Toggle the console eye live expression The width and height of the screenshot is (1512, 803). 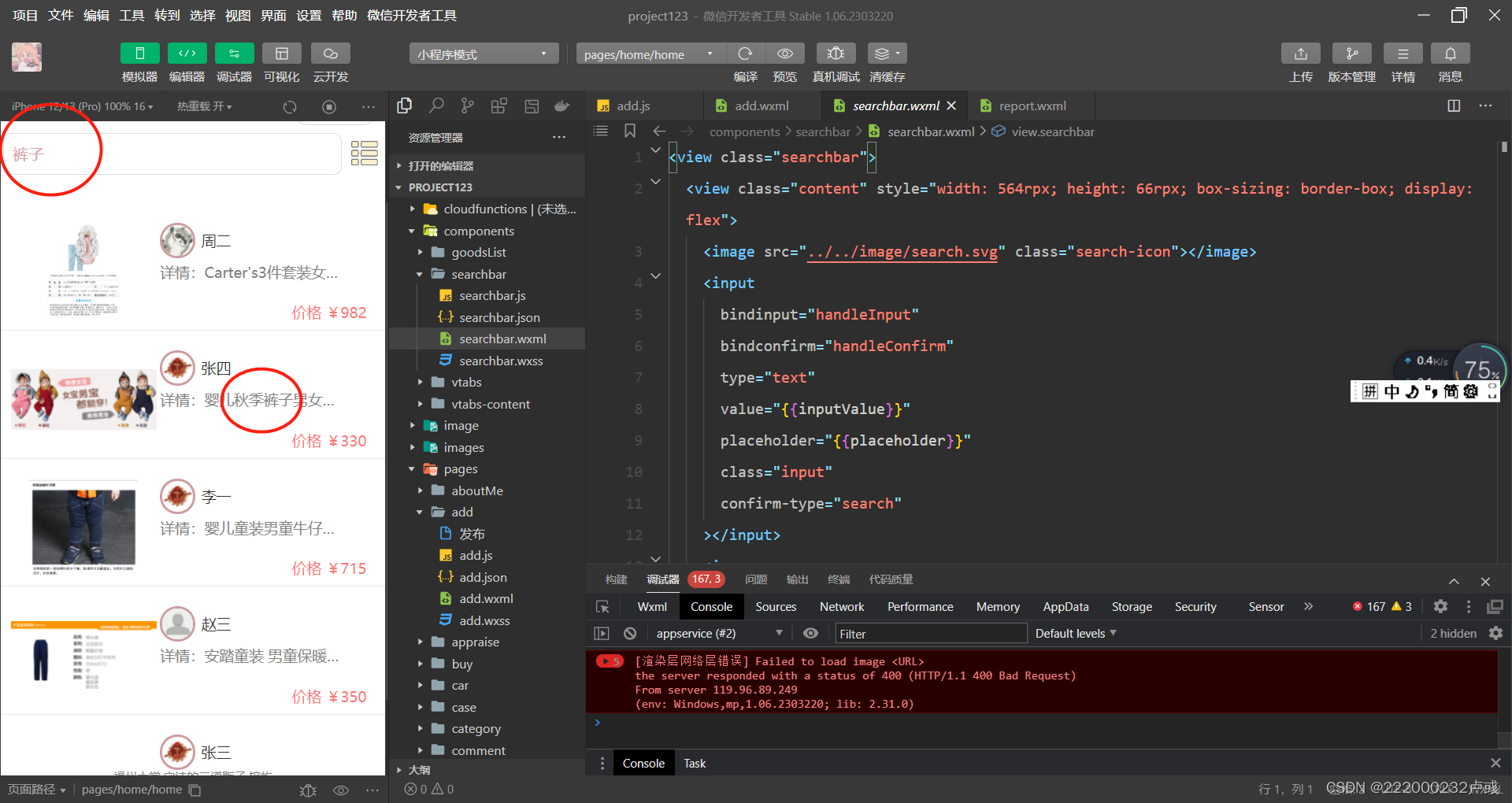pos(810,633)
